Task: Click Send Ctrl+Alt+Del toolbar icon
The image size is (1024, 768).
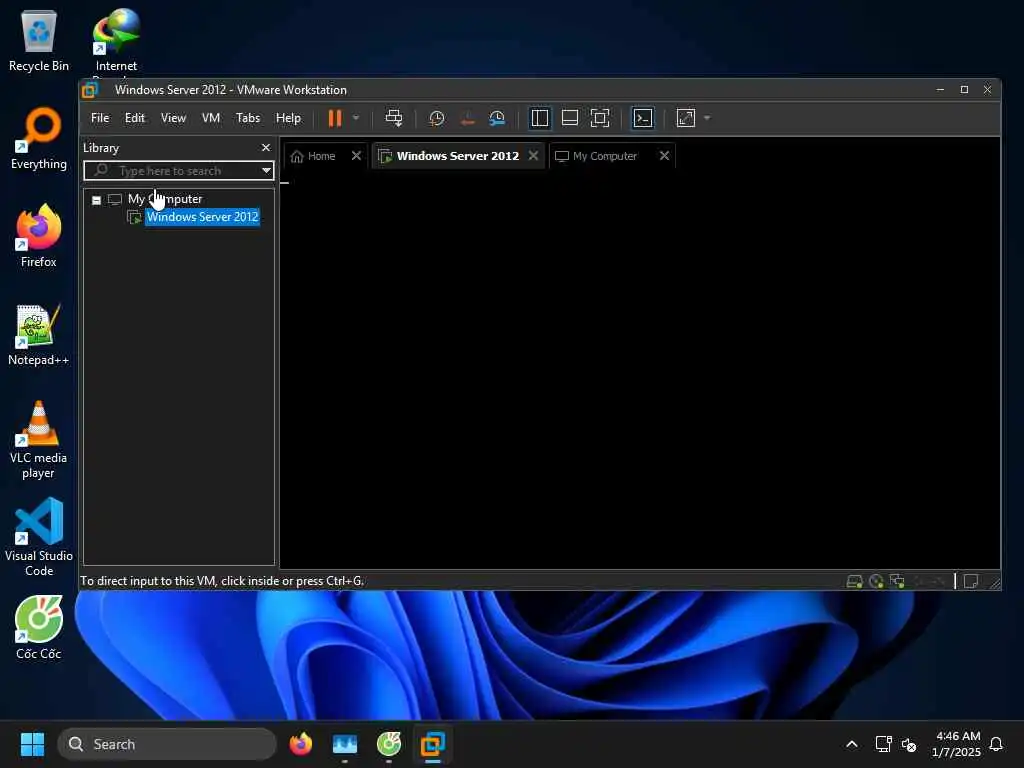Action: click(x=394, y=118)
